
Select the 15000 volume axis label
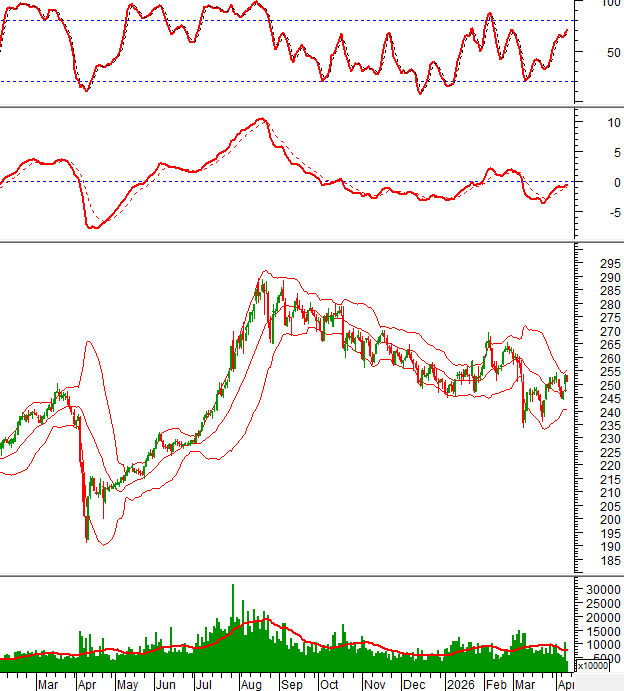pos(600,631)
